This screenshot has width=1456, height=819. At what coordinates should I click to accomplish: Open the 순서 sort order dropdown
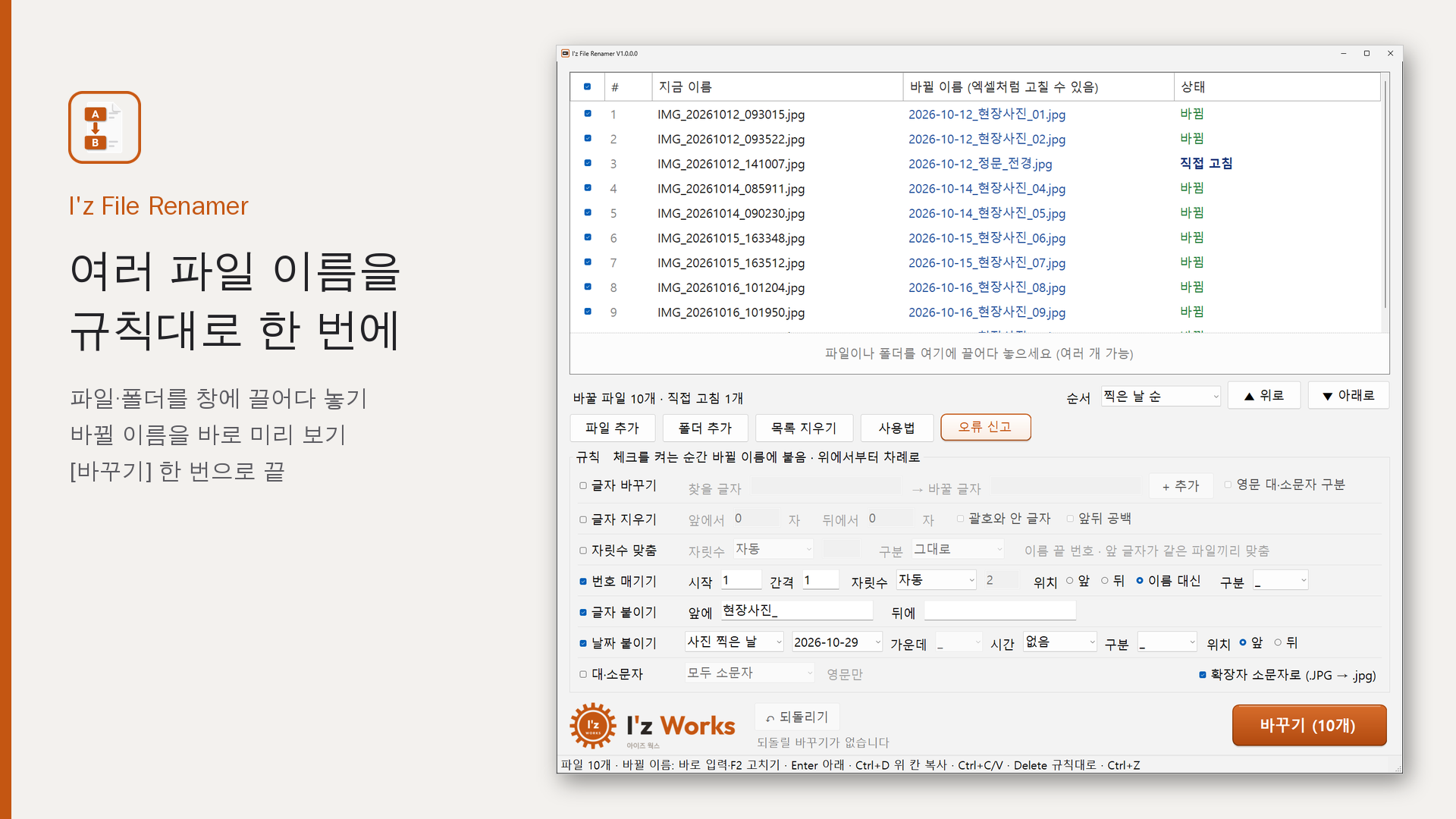click(1161, 397)
